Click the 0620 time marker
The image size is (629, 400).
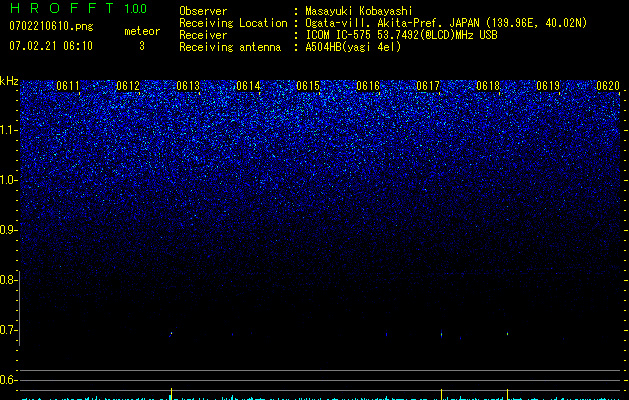[x=608, y=86]
